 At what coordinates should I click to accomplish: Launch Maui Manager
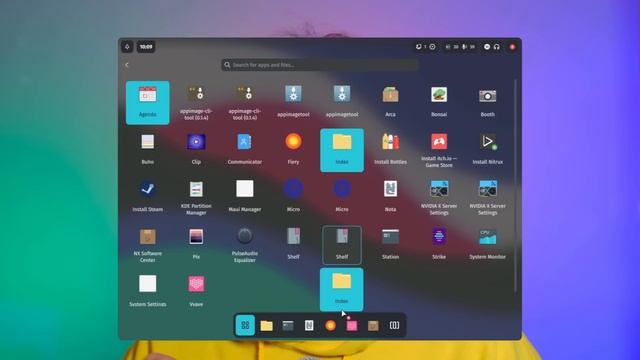click(x=244, y=197)
